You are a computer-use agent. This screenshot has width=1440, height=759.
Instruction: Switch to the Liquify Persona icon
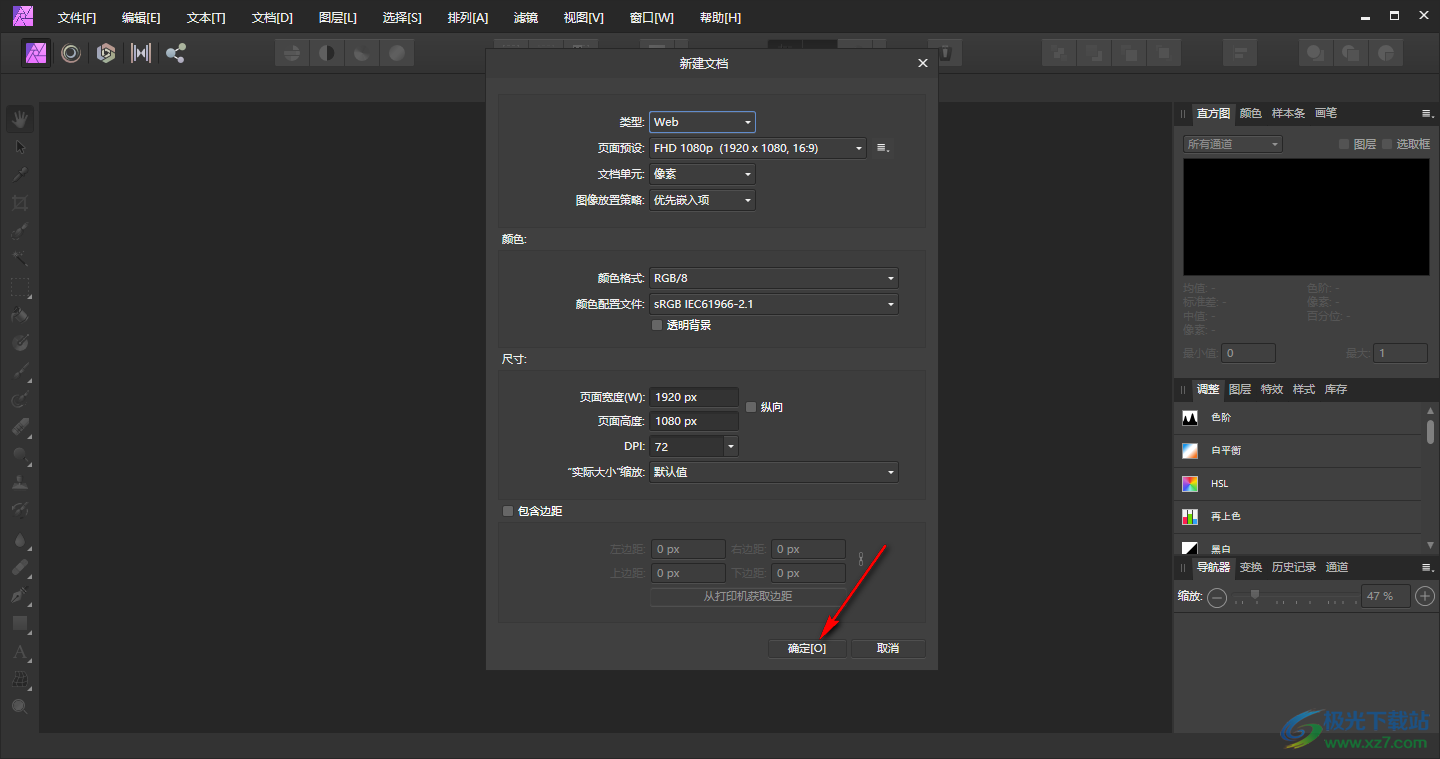pyautogui.click(x=71, y=53)
